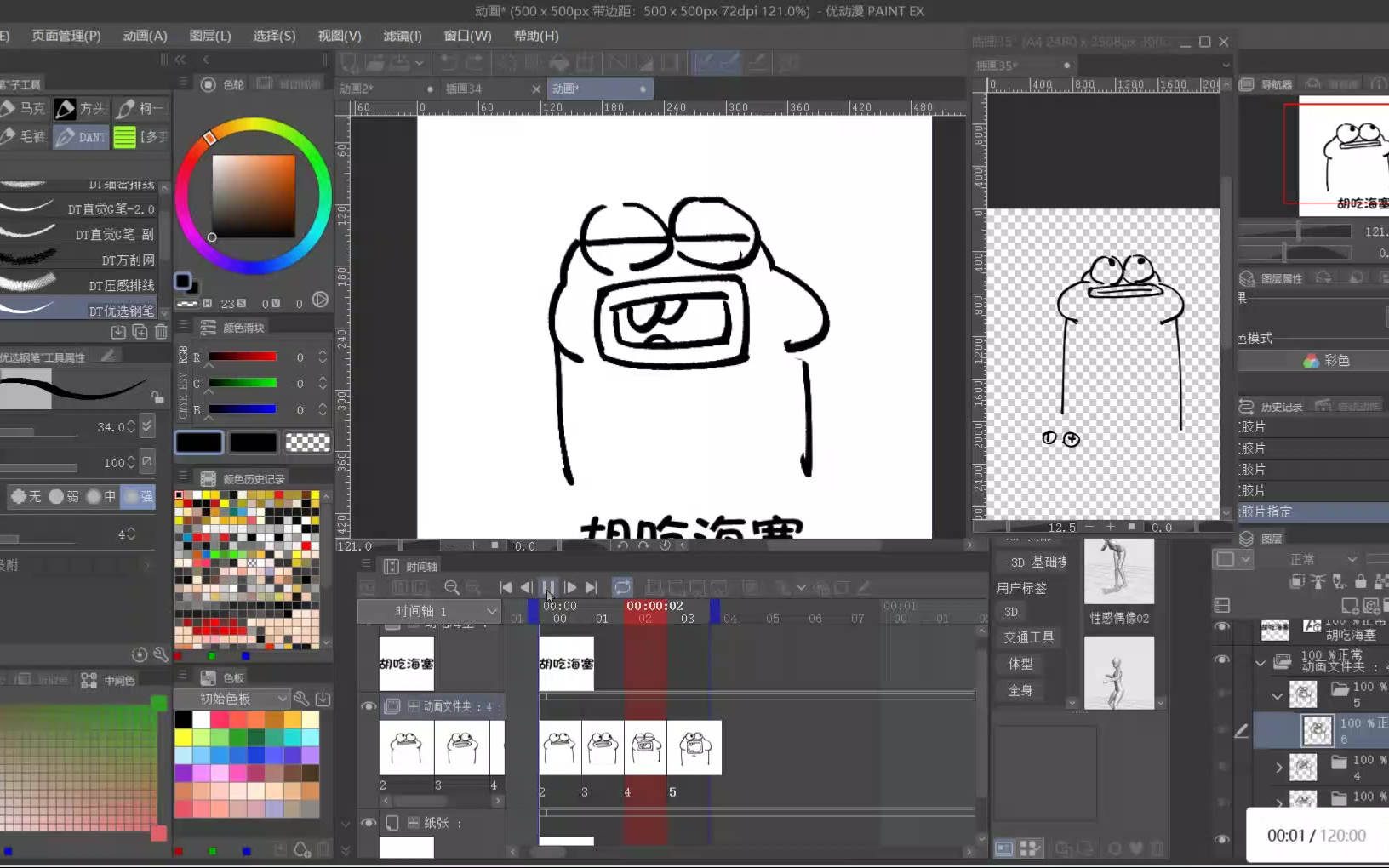The width and height of the screenshot is (1389, 868).
Task: Delete the selected sub tool (trash icon)
Action: coord(161,332)
